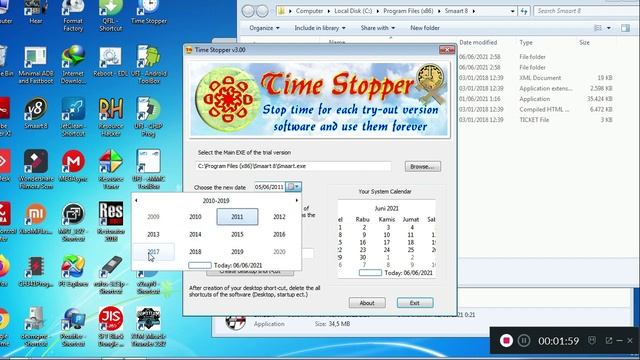Select the Resource Tuner colorful icon
Image resolution: width=640 pixels, height=360 pixels.
coord(111,169)
